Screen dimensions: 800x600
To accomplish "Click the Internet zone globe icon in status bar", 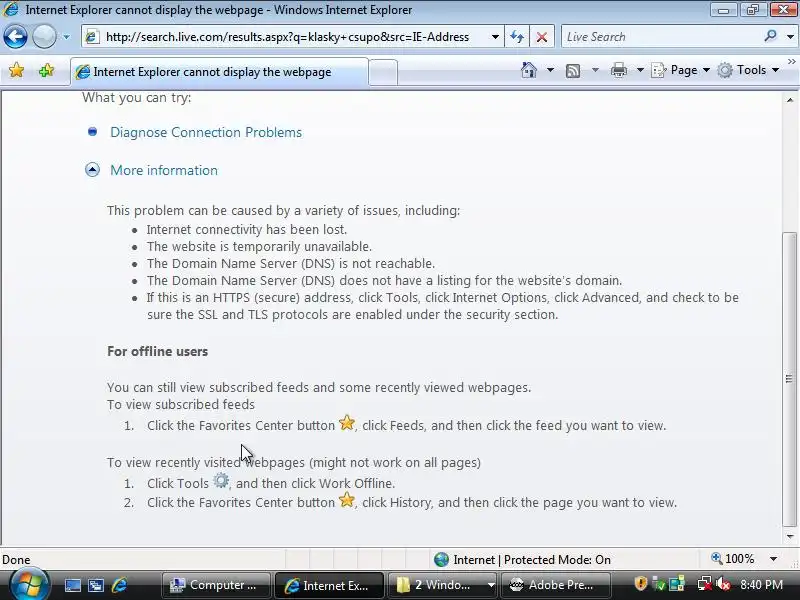I will click(441, 560).
